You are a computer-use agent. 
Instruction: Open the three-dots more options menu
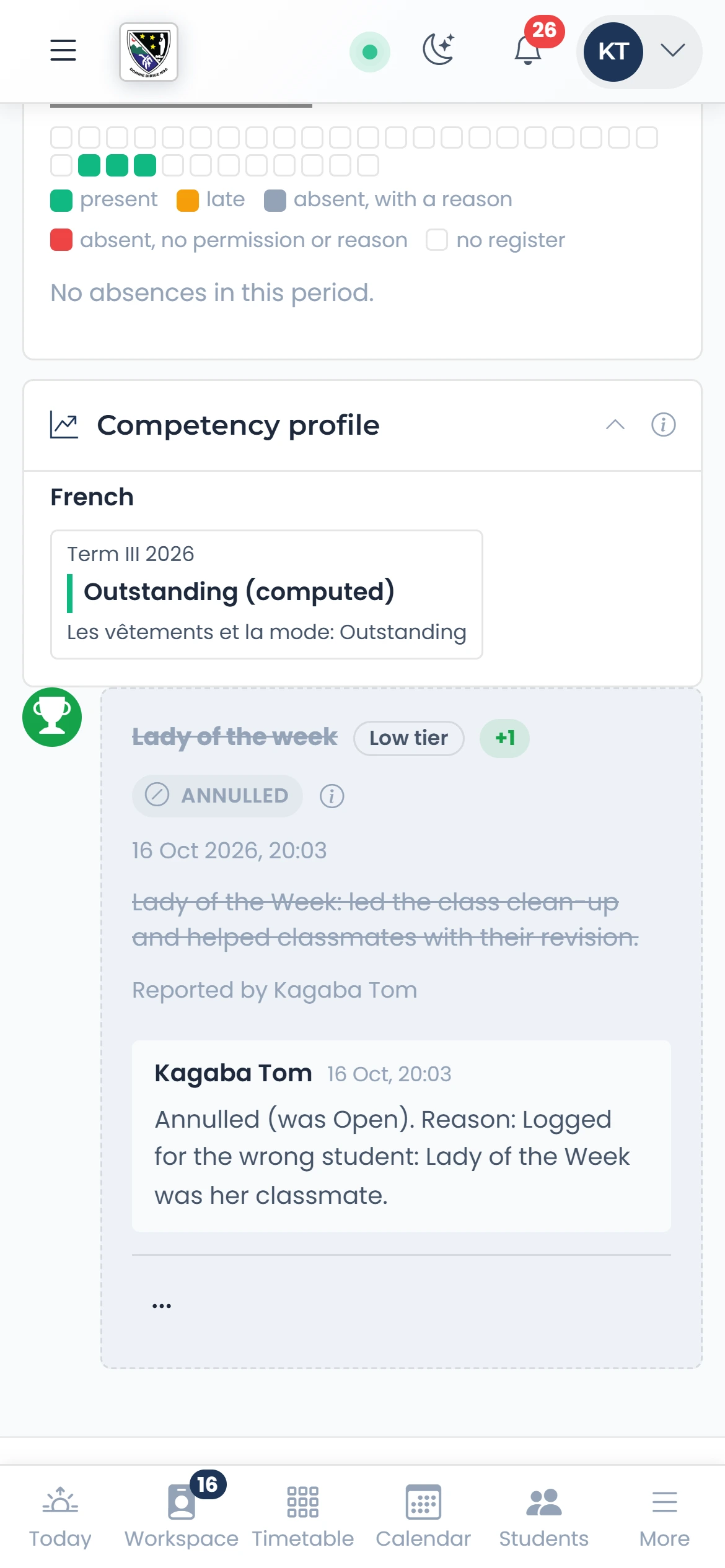pos(162,1305)
